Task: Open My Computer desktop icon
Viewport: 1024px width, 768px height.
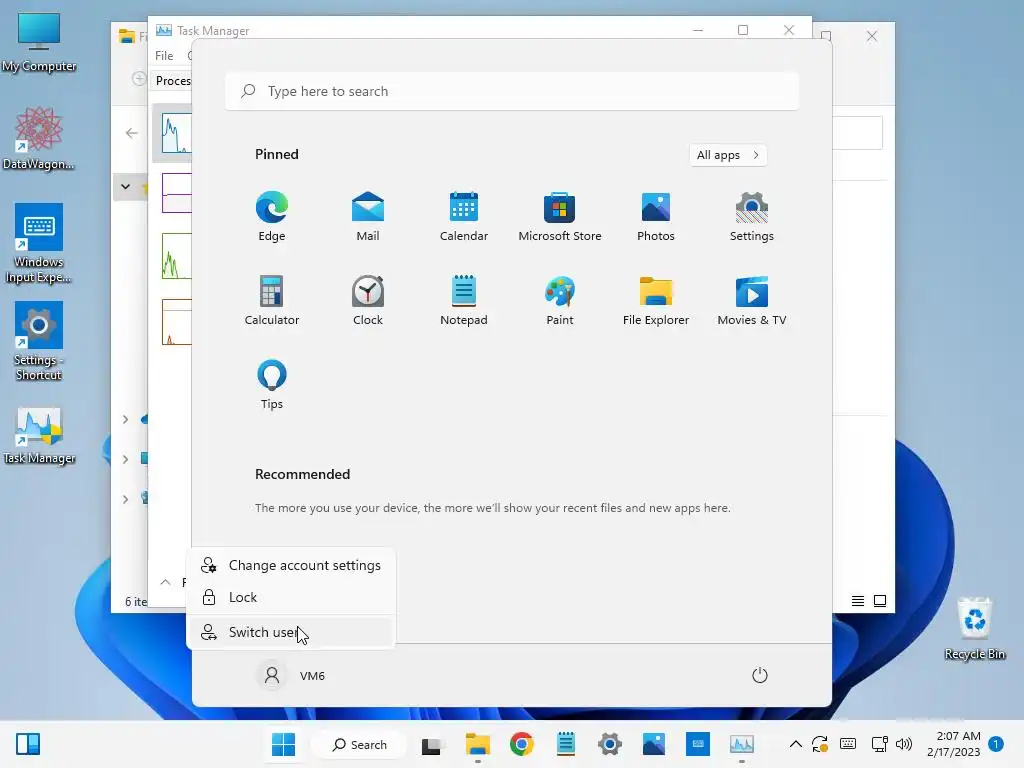Action: tap(39, 42)
